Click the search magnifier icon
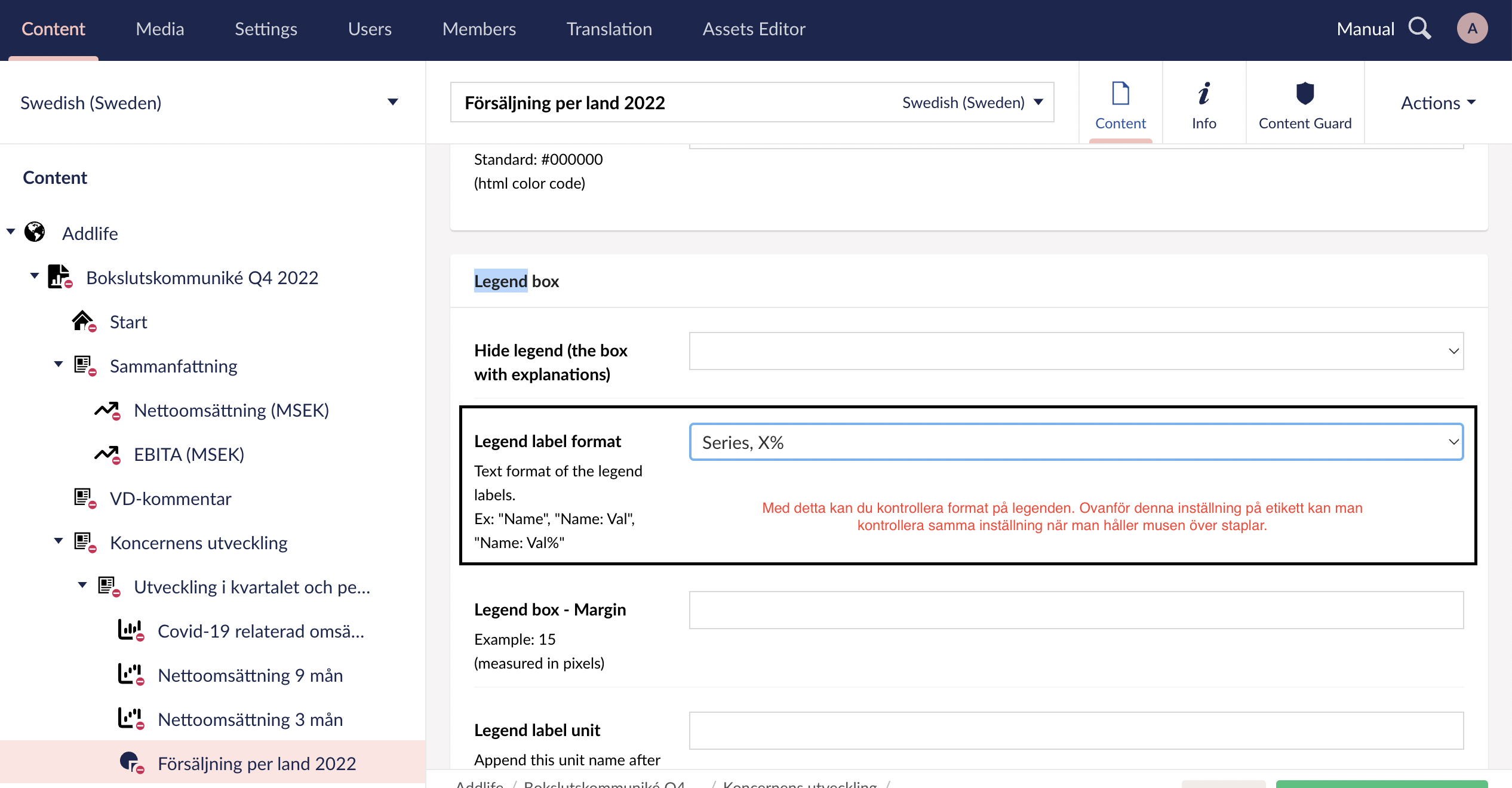Viewport: 1512px width, 788px height. click(1419, 28)
